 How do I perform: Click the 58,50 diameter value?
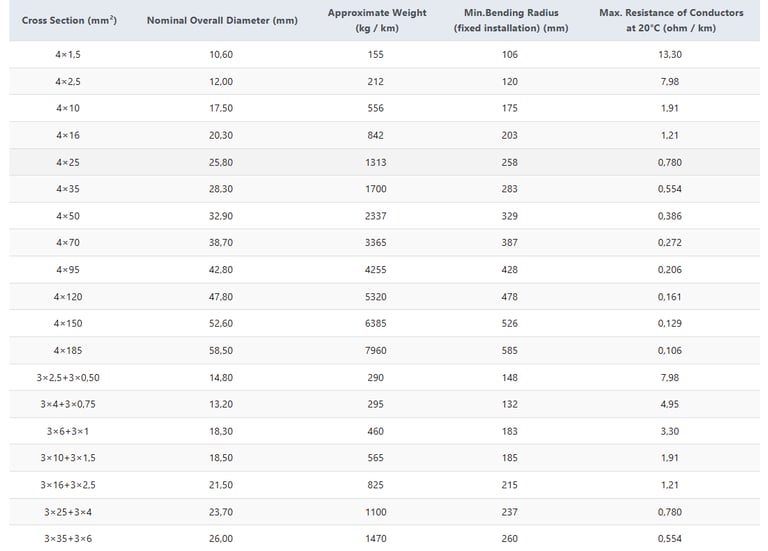coord(221,350)
